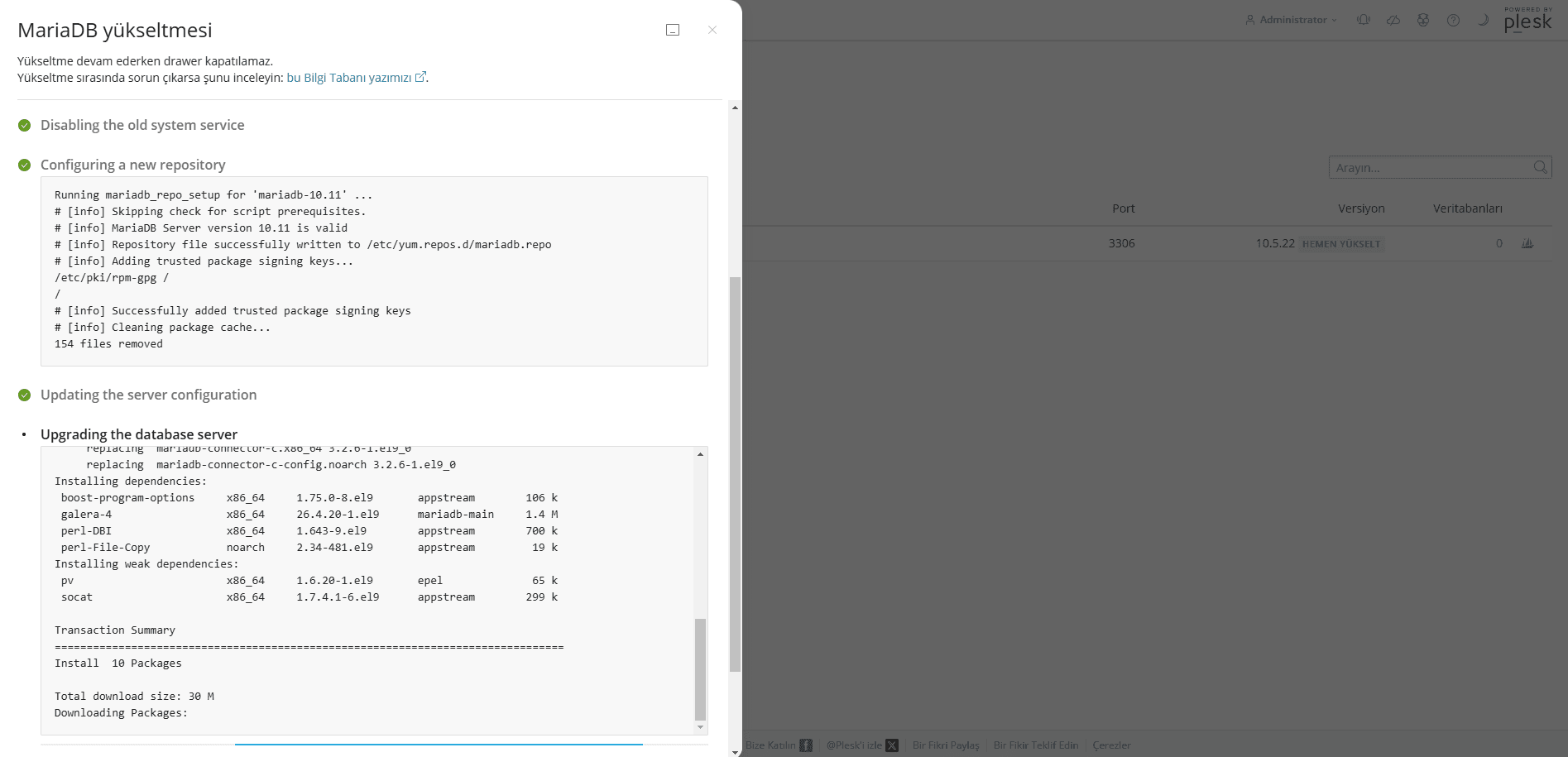Close the MariaDB yükseltmesi drawer
The image size is (1568, 757).
tap(712, 30)
